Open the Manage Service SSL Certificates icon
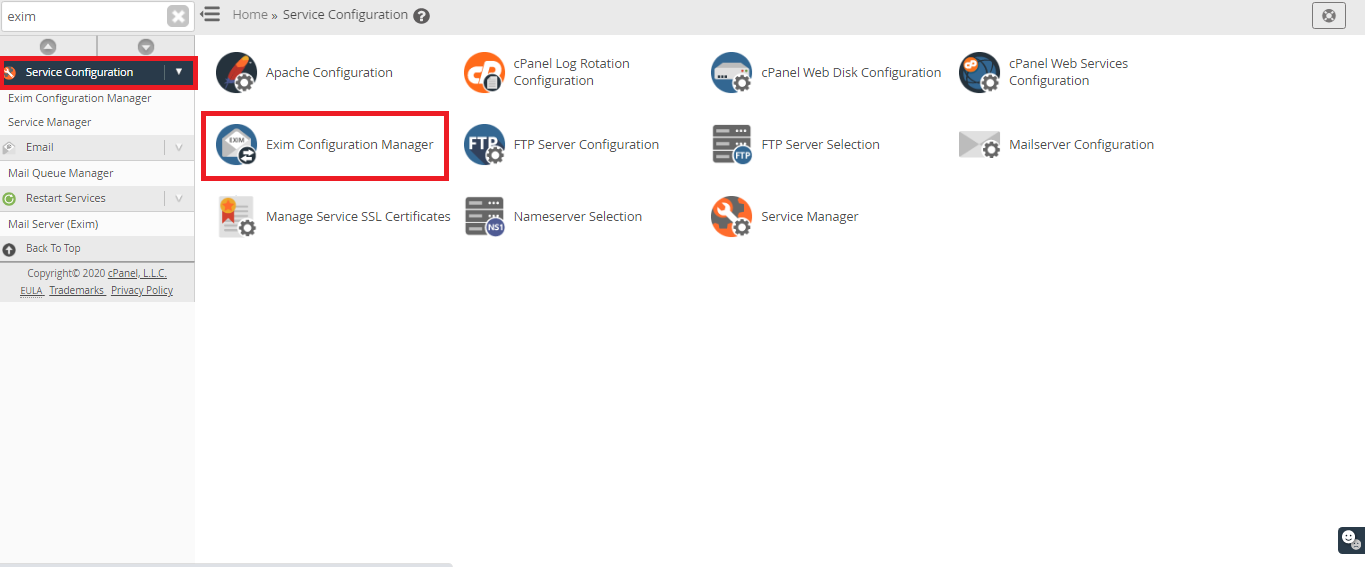This screenshot has width=1365, height=567. 237,216
